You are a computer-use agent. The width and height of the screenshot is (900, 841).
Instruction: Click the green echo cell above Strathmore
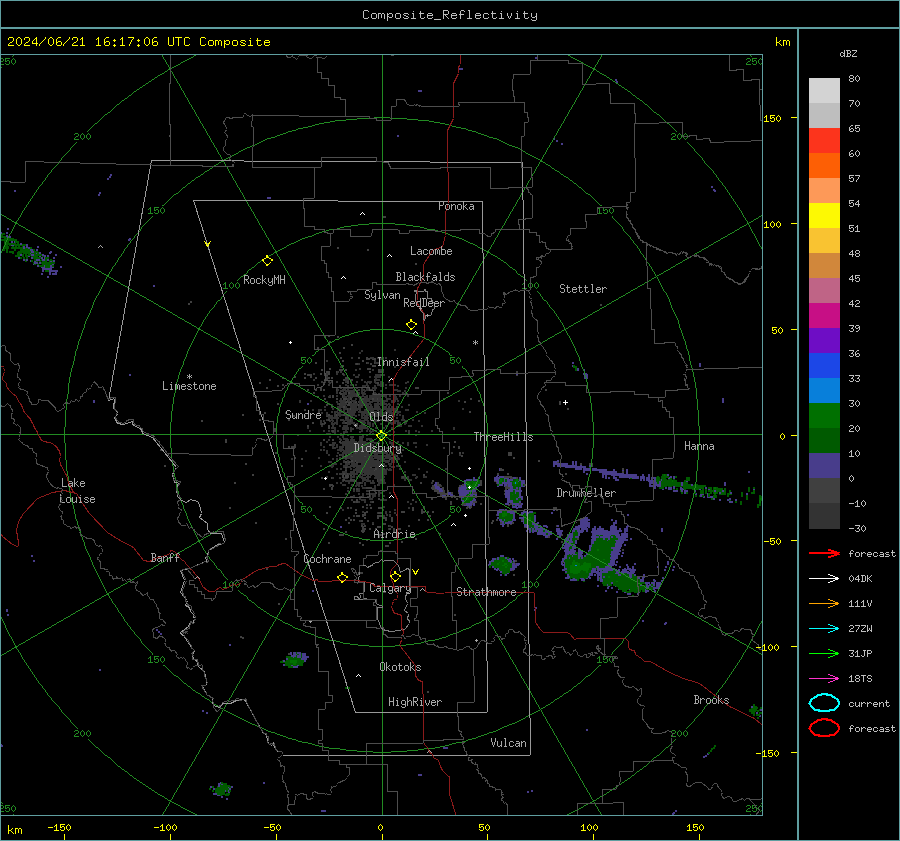click(503, 565)
